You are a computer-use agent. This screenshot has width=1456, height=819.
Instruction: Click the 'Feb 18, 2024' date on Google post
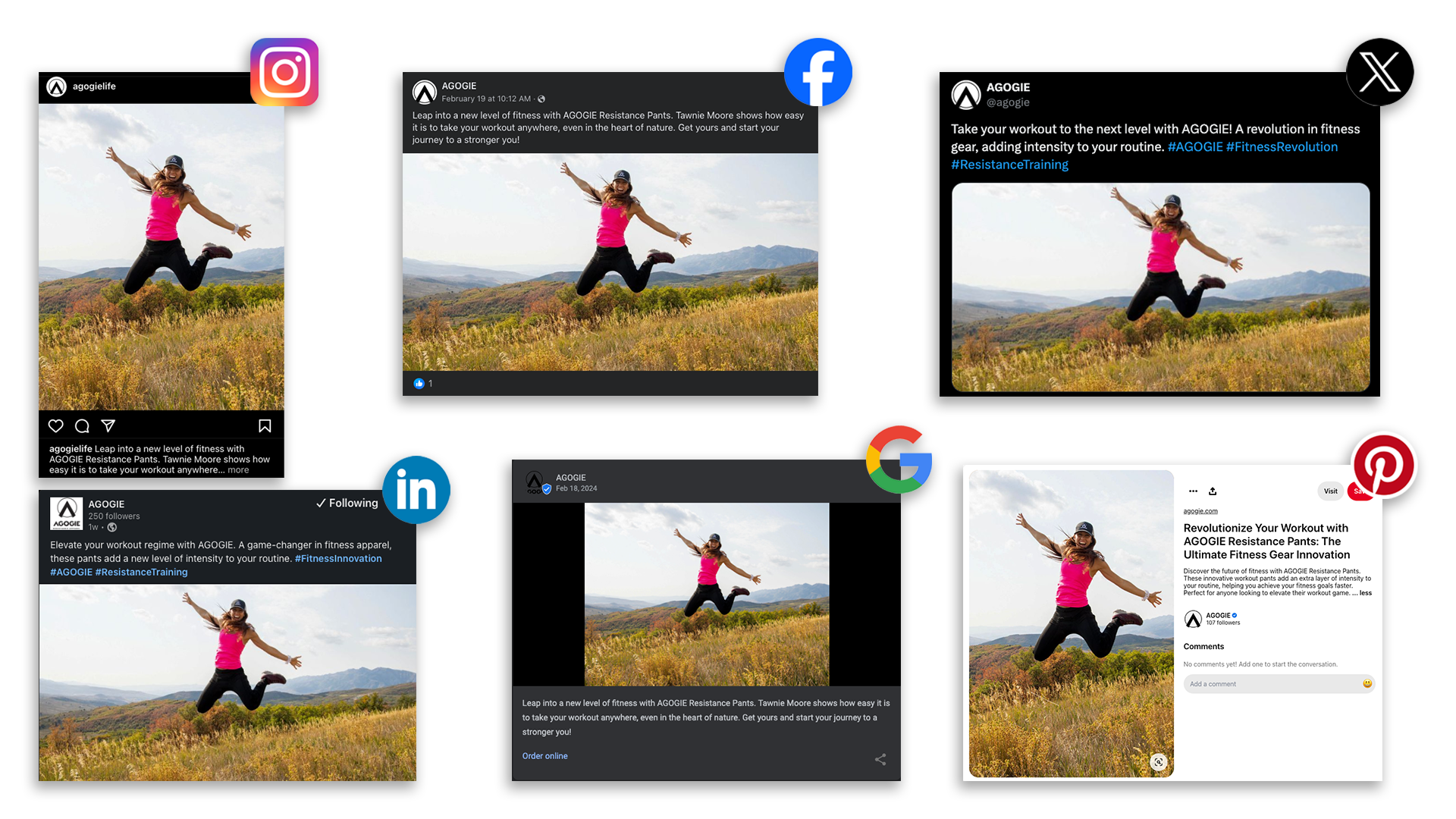click(x=576, y=488)
